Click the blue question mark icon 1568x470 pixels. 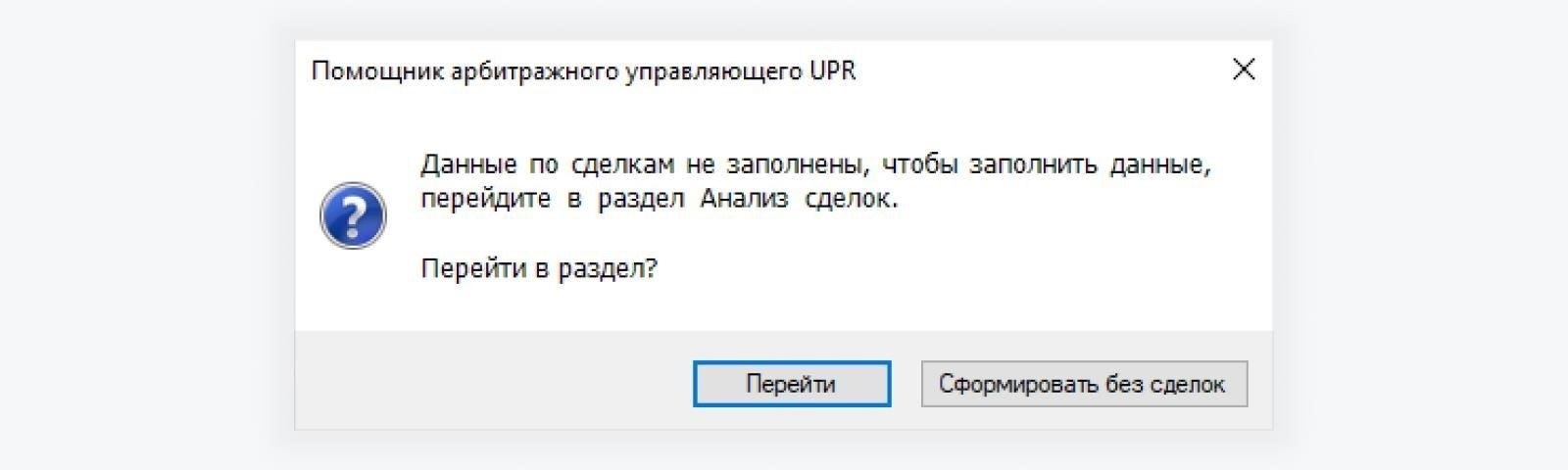click(353, 215)
